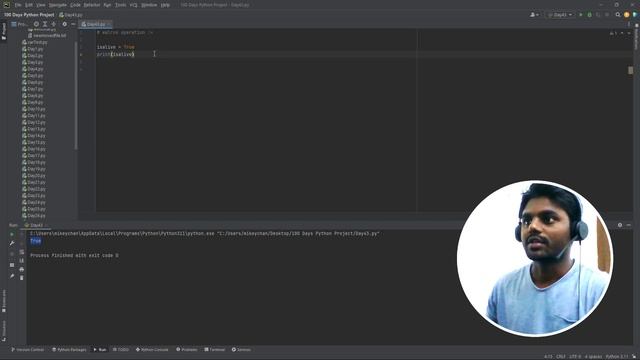Rerun Day43 from the Run panel
Image resolution: width=640 pixels, height=360 pixels.
coord(12,234)
